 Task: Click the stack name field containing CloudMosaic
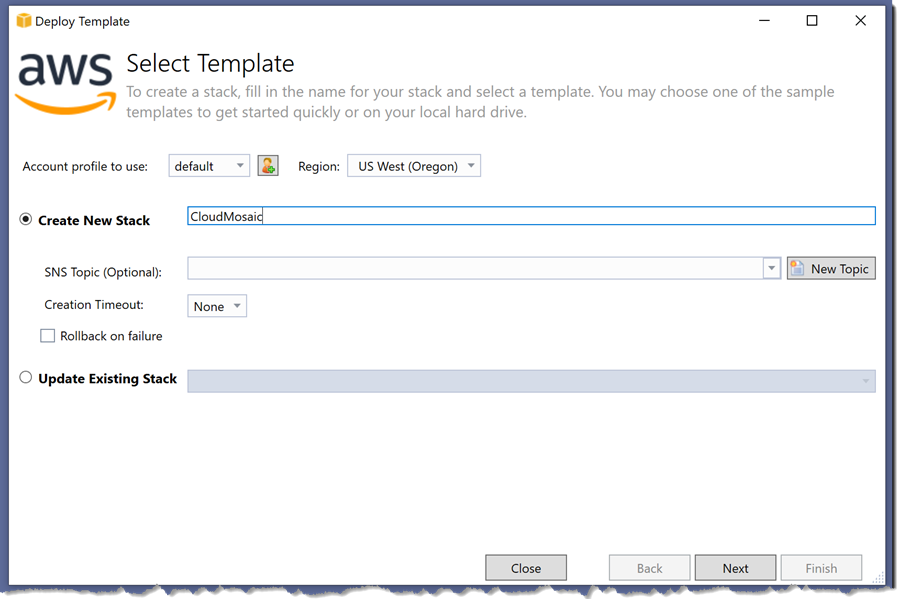pyautogui.click(x=532, y=216)
